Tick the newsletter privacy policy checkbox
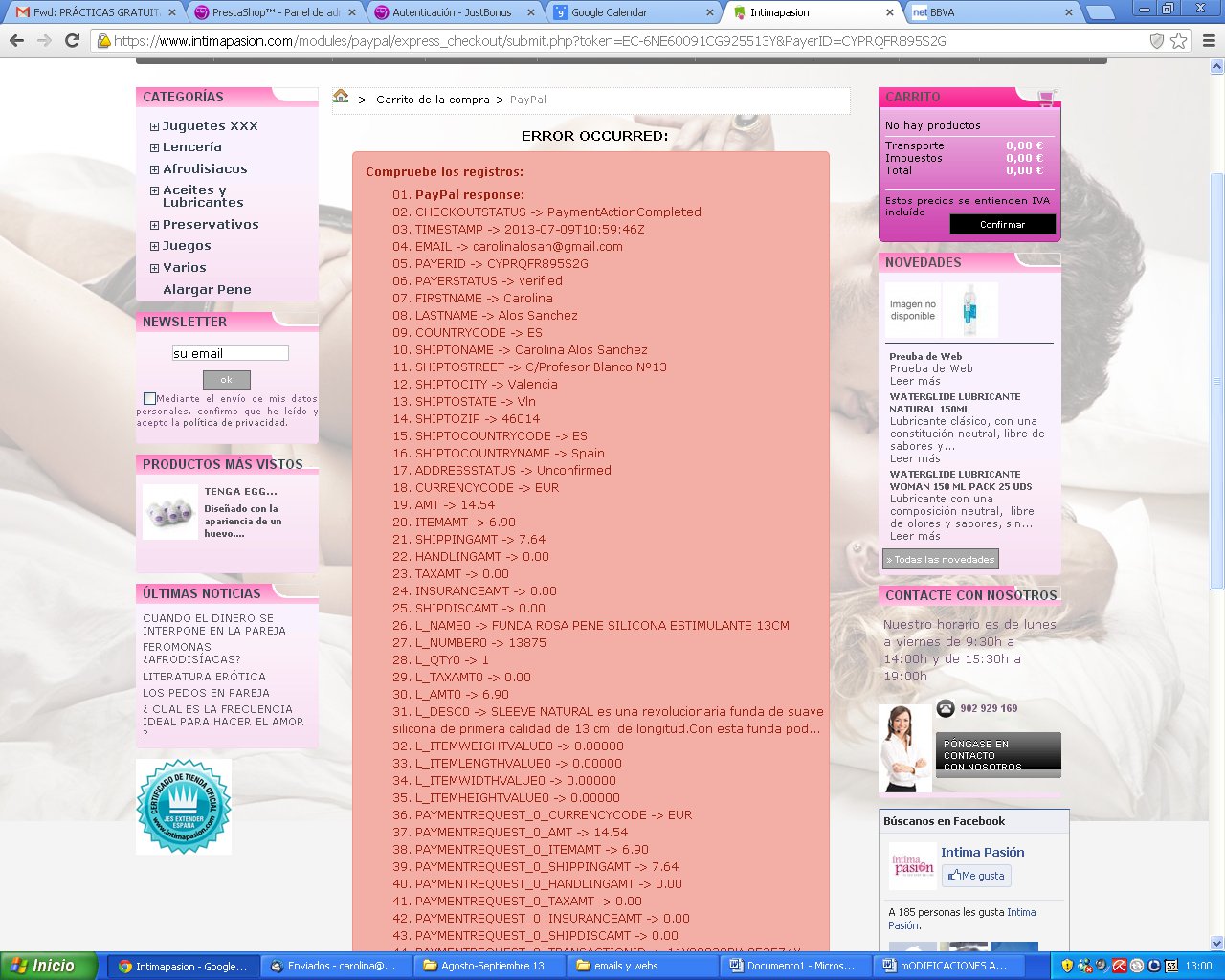This screenshot has height=980, width=1225. 149,398
